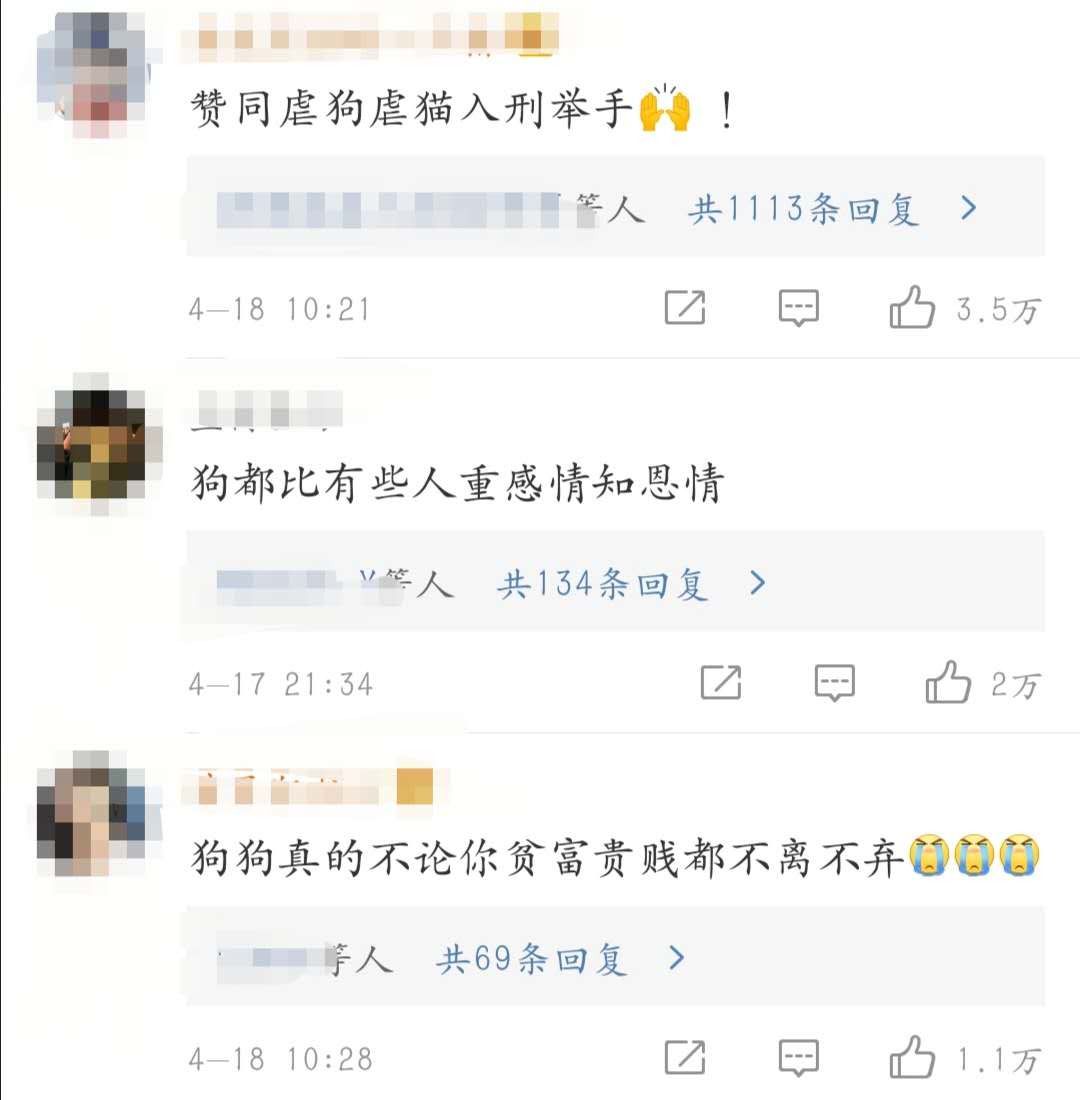
Task: Select the comment text 狗都比有些人重感情知恩情
Action: point(456,483)
